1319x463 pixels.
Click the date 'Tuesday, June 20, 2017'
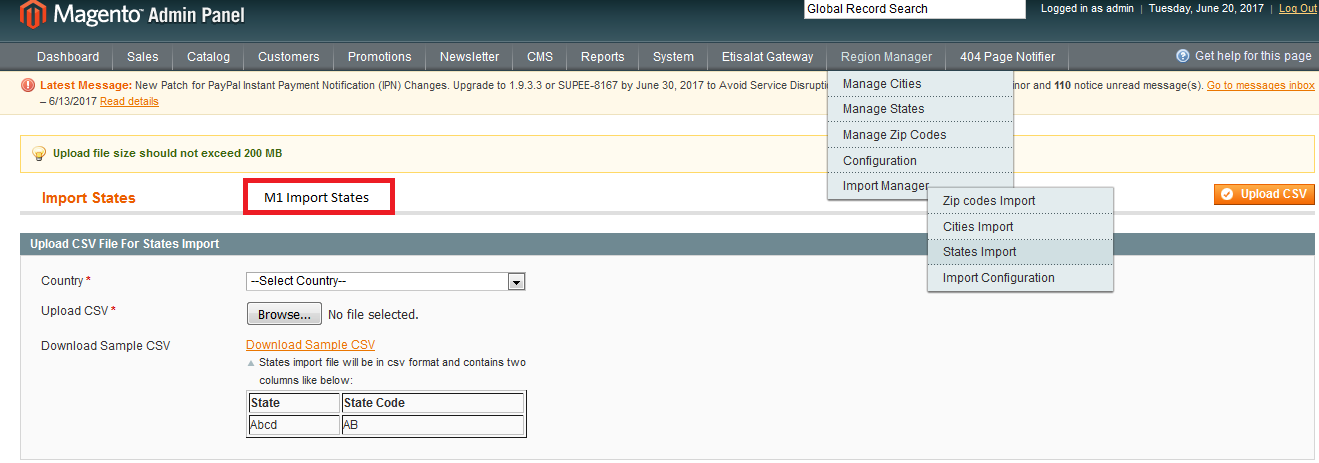(1207, 9)
